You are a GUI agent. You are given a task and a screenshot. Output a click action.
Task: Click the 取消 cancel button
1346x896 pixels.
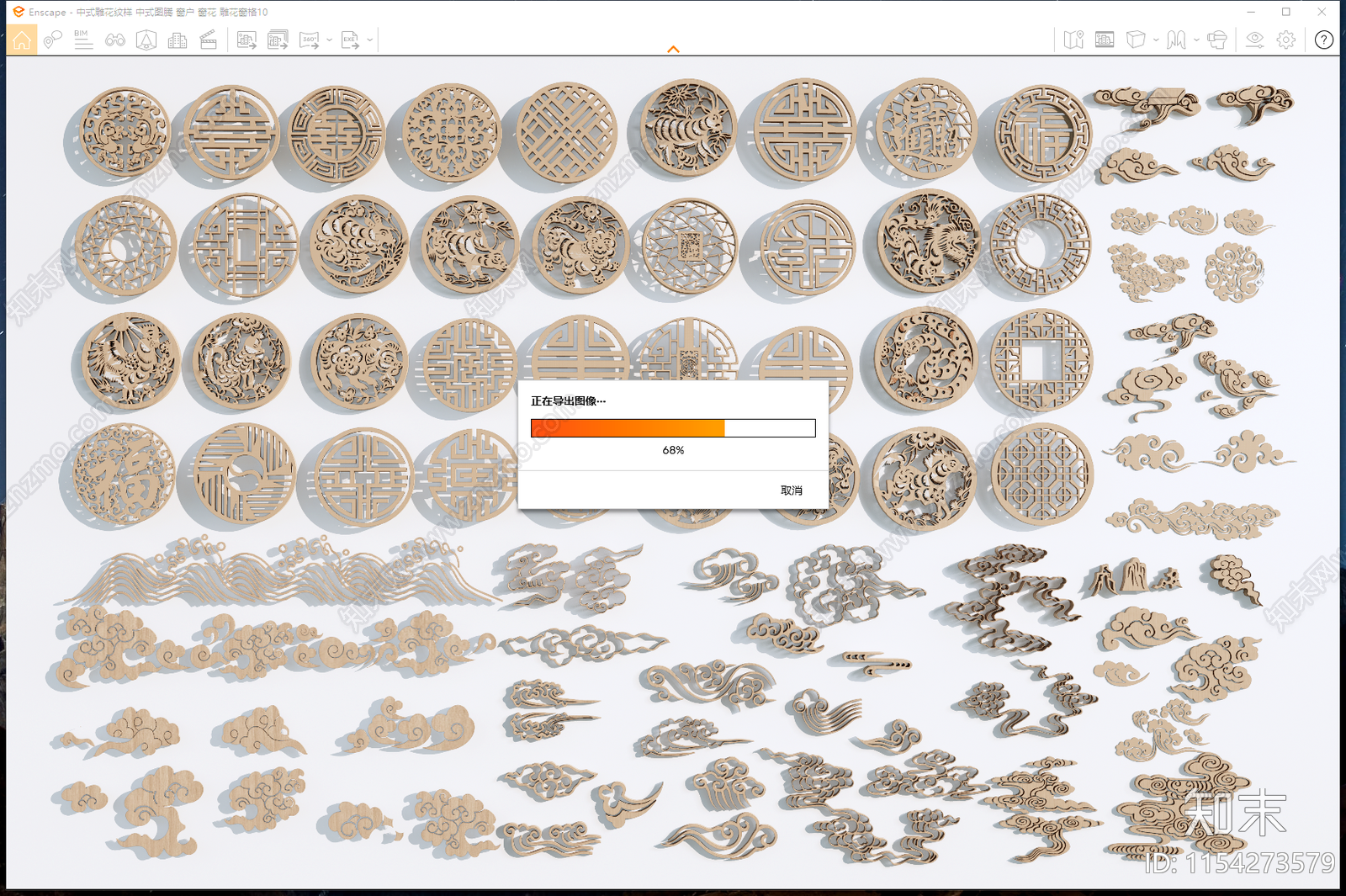(x=792, y=490)
